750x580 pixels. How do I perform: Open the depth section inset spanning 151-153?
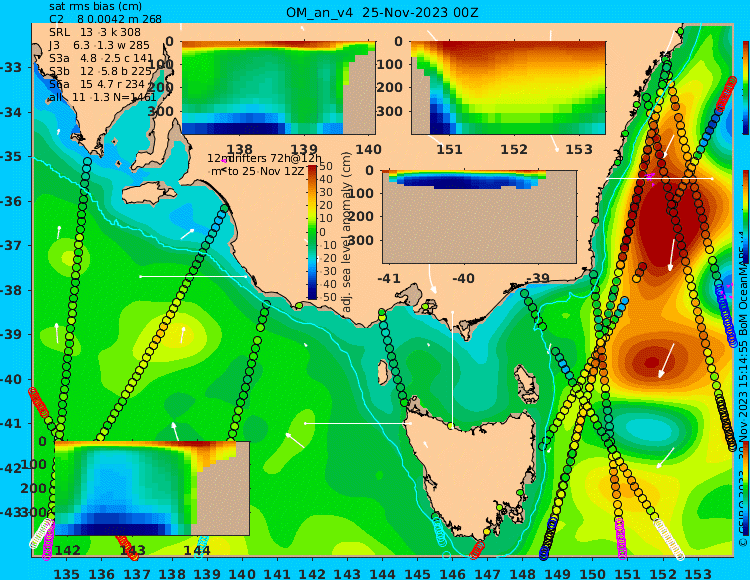click(508, 88)
